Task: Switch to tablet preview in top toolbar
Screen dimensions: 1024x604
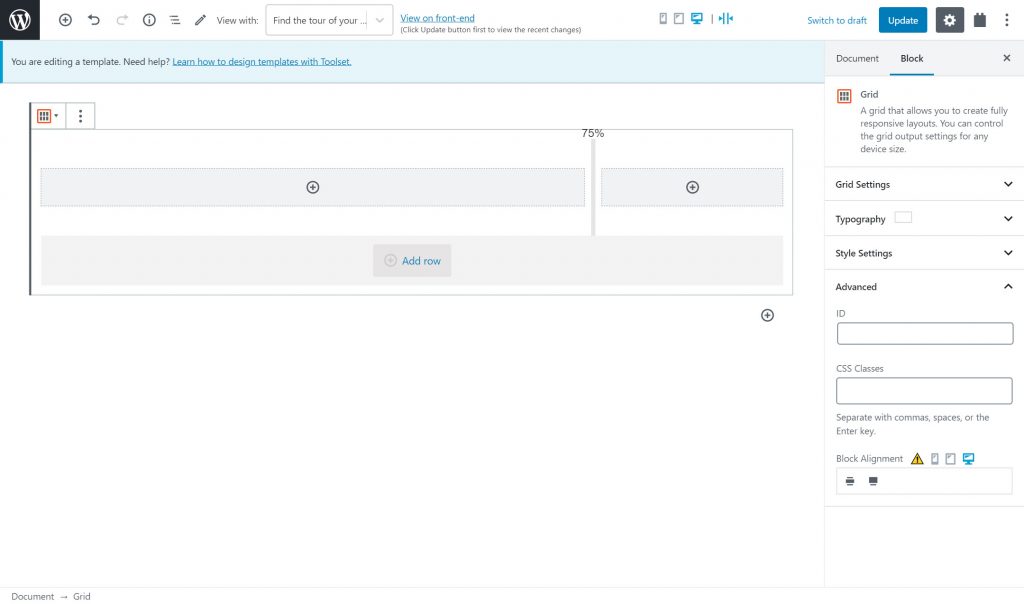Action: pyautogui.click(x=679, y=18)
